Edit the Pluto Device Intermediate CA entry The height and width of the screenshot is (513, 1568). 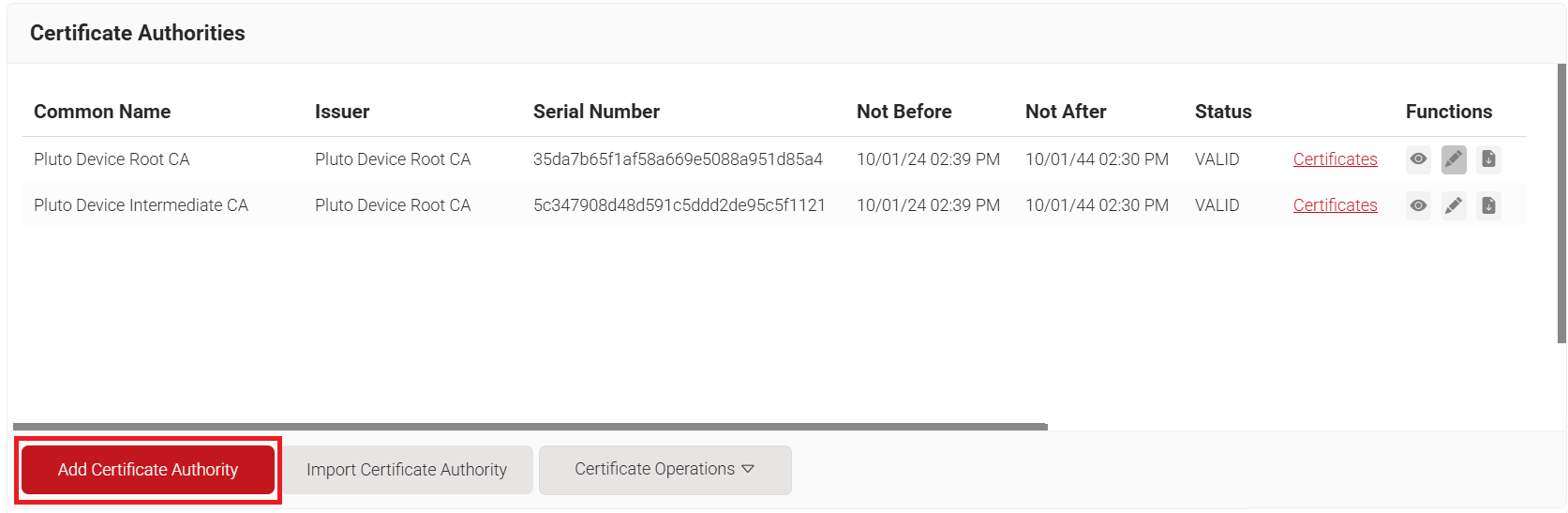[x=1454, y=205]
